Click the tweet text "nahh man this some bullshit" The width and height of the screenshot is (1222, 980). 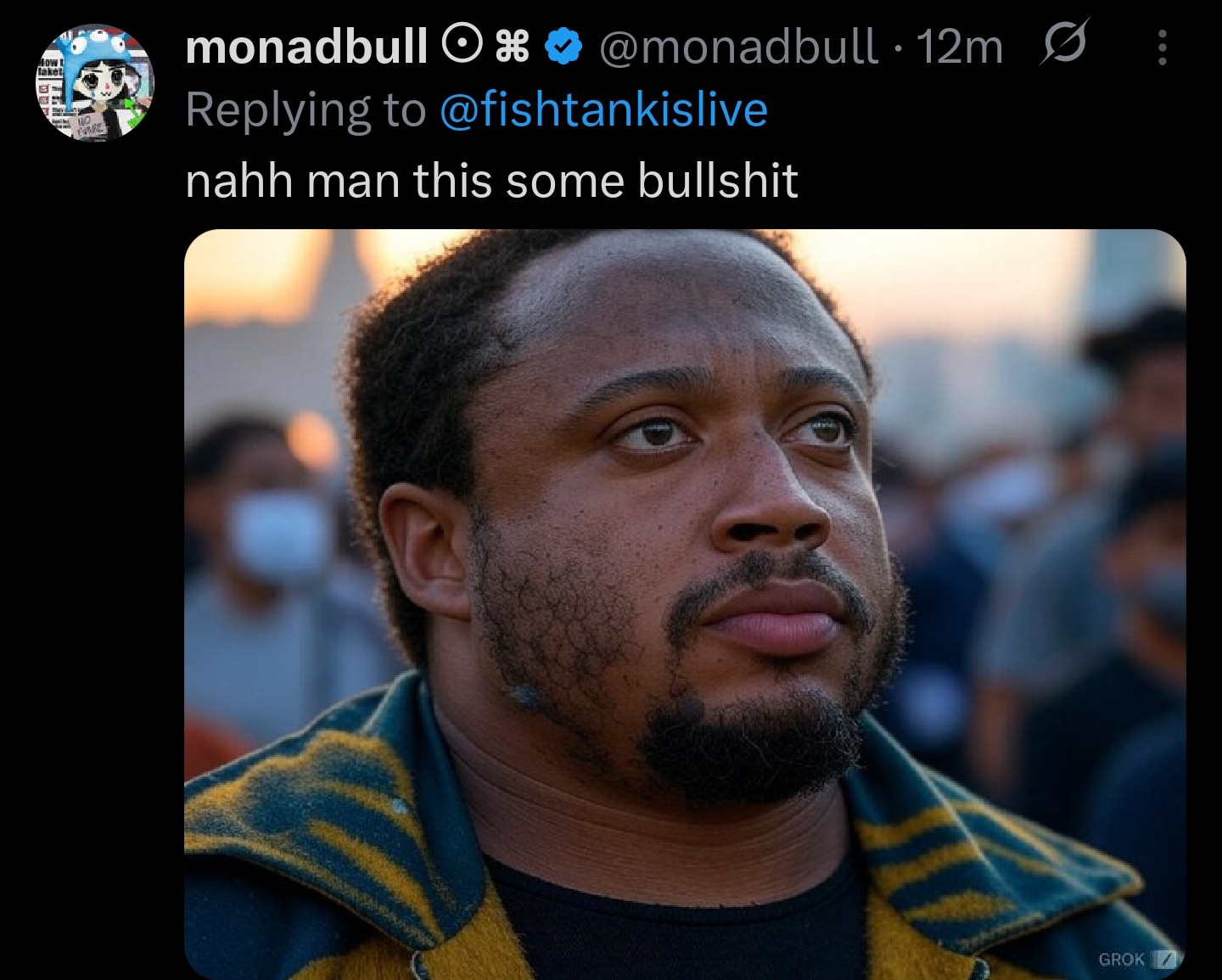click(x=491, y=181)
